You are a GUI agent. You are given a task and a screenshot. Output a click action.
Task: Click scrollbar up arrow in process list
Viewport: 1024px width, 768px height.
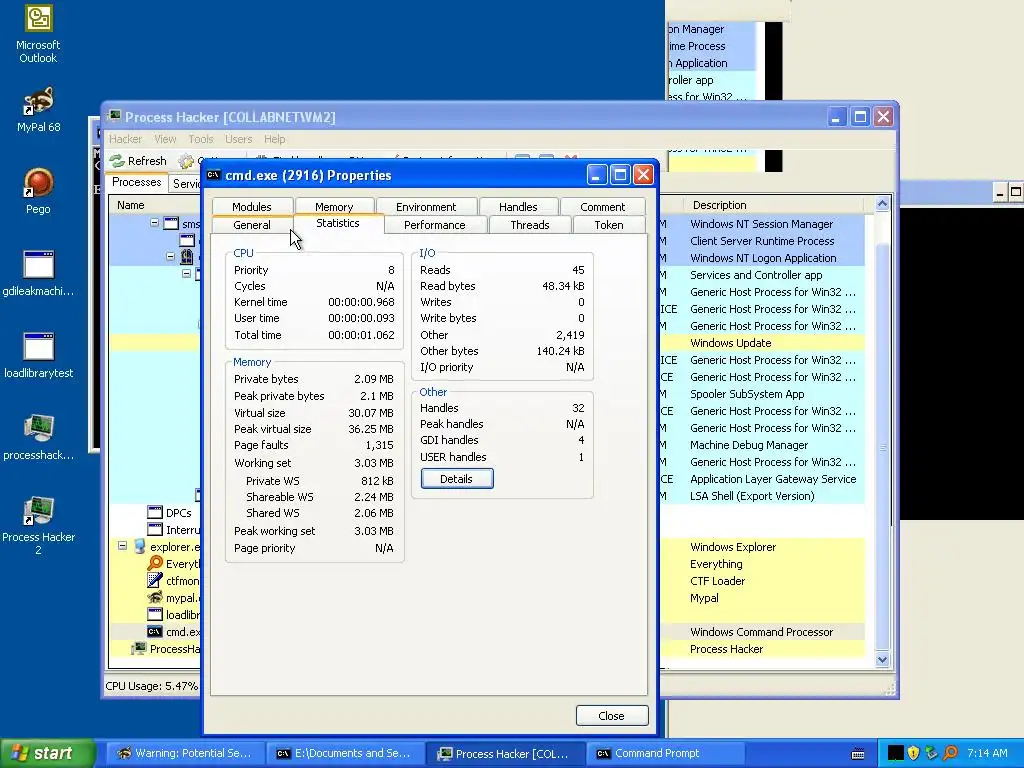click(882, 204)
